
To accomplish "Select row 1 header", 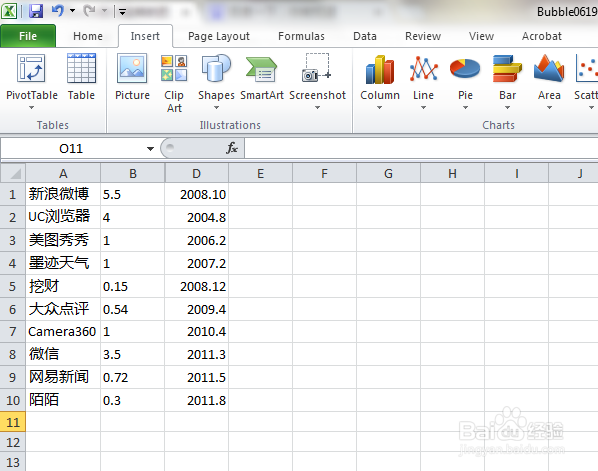I will 13,195.
